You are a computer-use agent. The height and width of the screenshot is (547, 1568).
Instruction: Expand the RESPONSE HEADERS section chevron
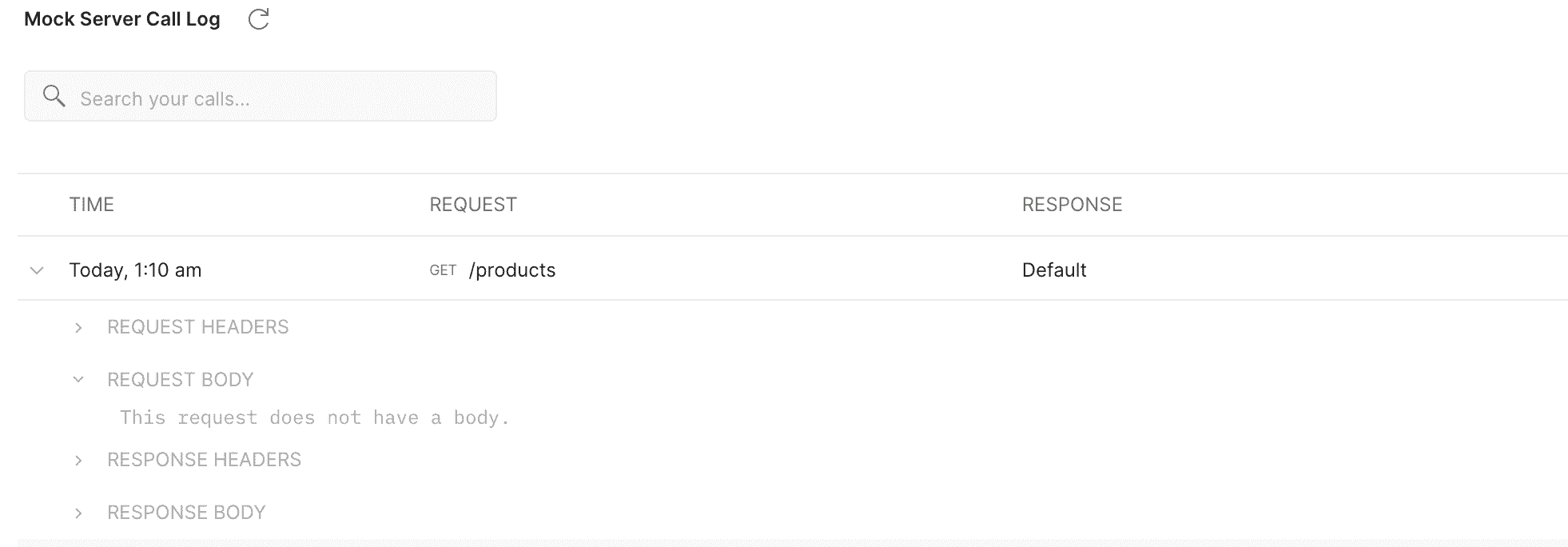tap(78, 460)
